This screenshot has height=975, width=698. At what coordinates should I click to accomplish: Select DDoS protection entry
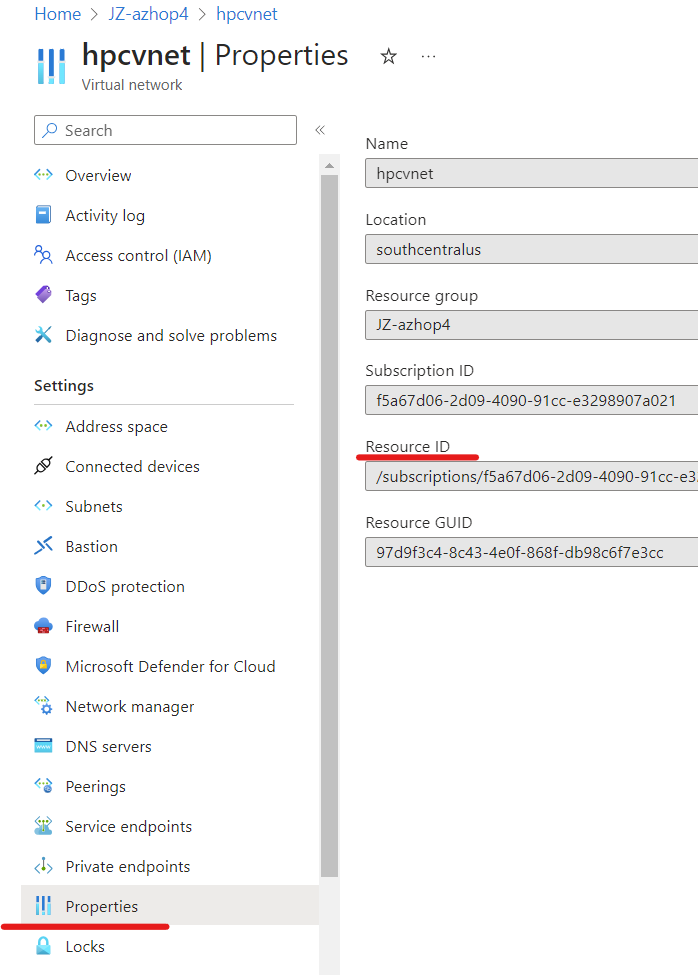tap(170, 585)
